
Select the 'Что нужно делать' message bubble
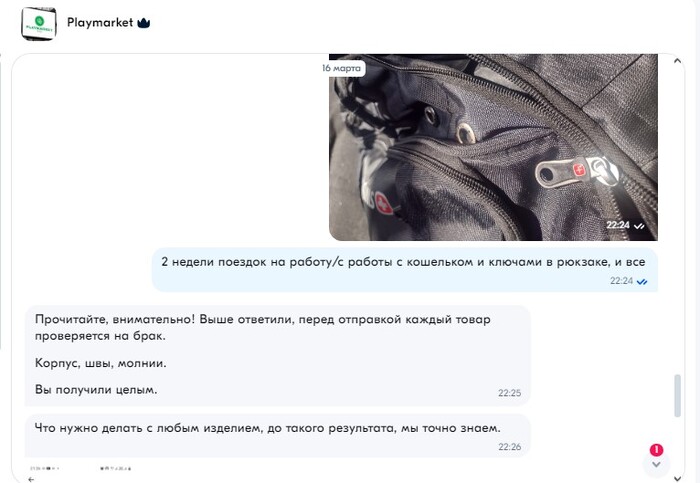(x=278, y=436)
